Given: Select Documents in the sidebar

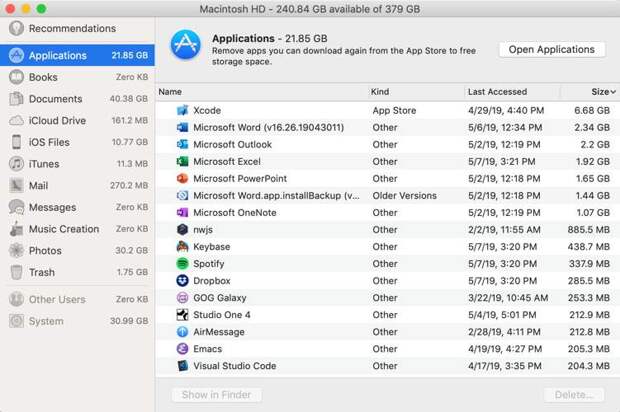Looking at the screenshot, I should pyautogui.click(x=78, y=99).
